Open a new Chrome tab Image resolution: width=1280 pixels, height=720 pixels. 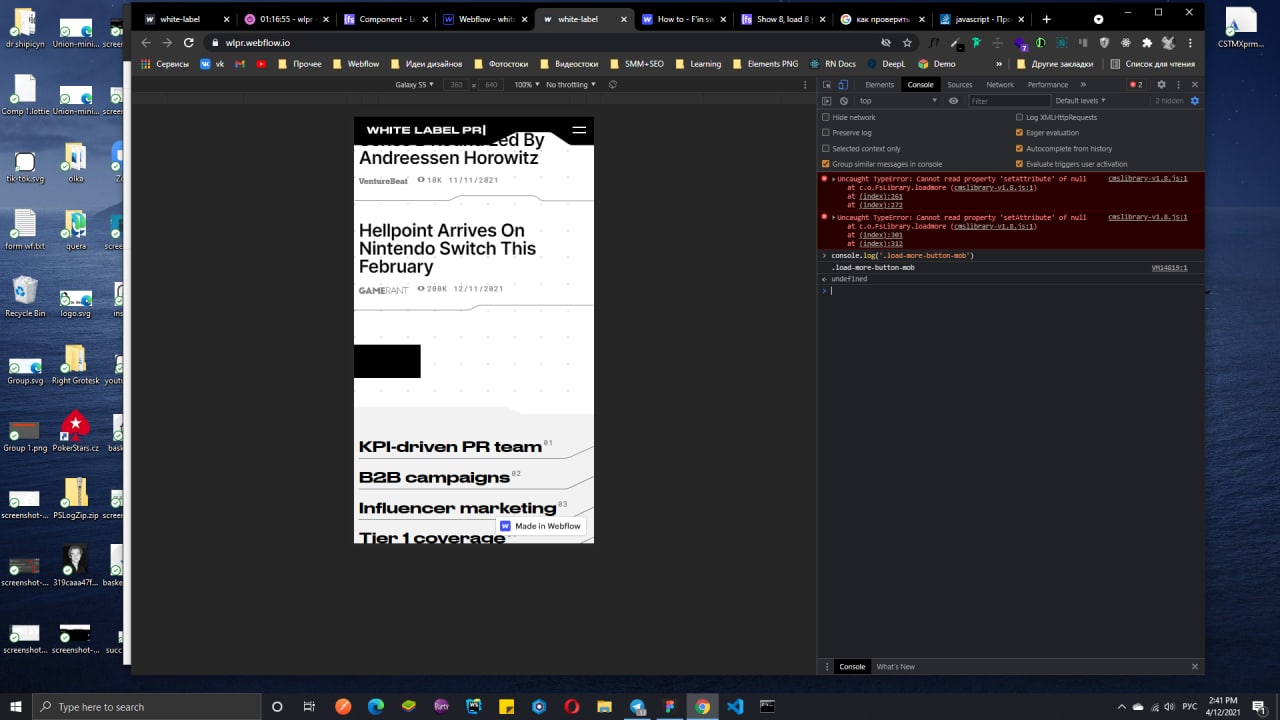point(1046,19)
